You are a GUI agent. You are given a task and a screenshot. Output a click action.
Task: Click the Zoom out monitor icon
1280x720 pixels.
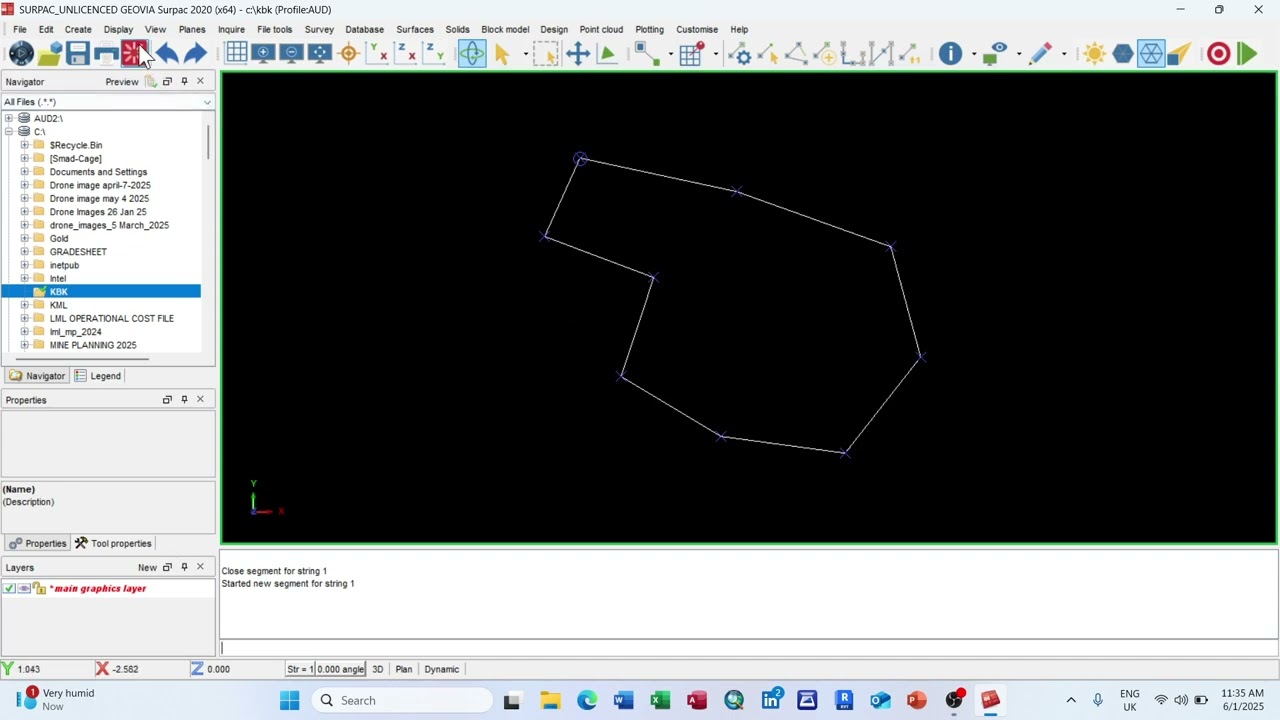[x=292, y=54]
